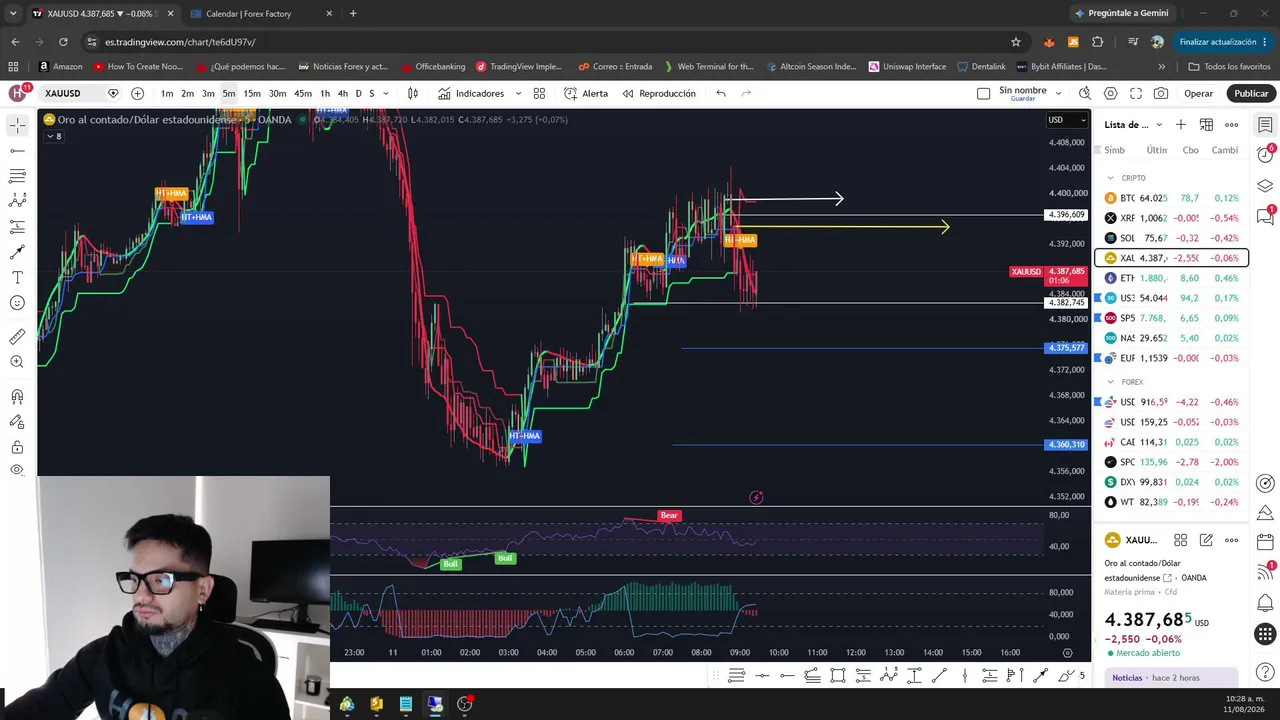Open the watchlist more options menu
This screenshot has height=720, width=1280.
click(x=1231, y=125)
